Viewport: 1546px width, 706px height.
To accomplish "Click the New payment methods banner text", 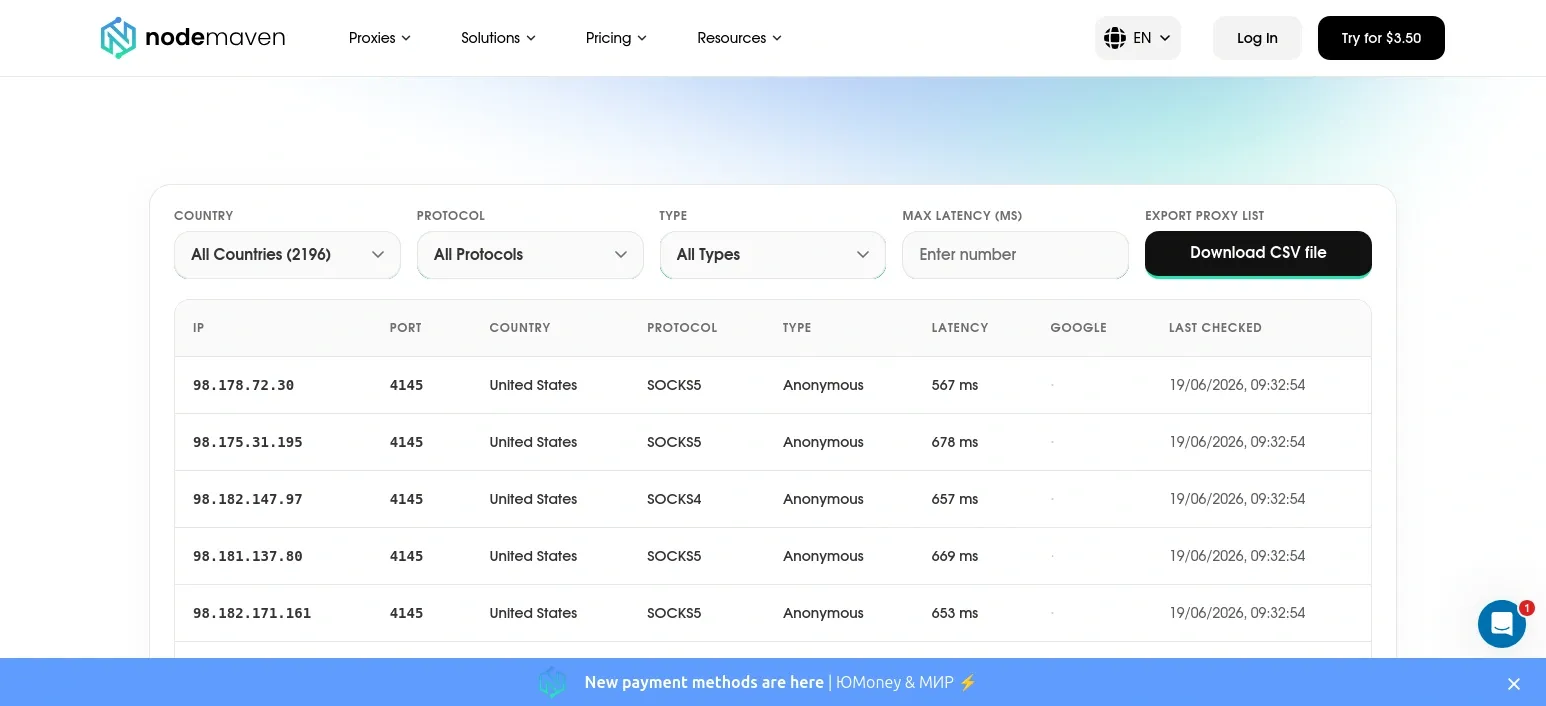I will (x=704, y=682).
